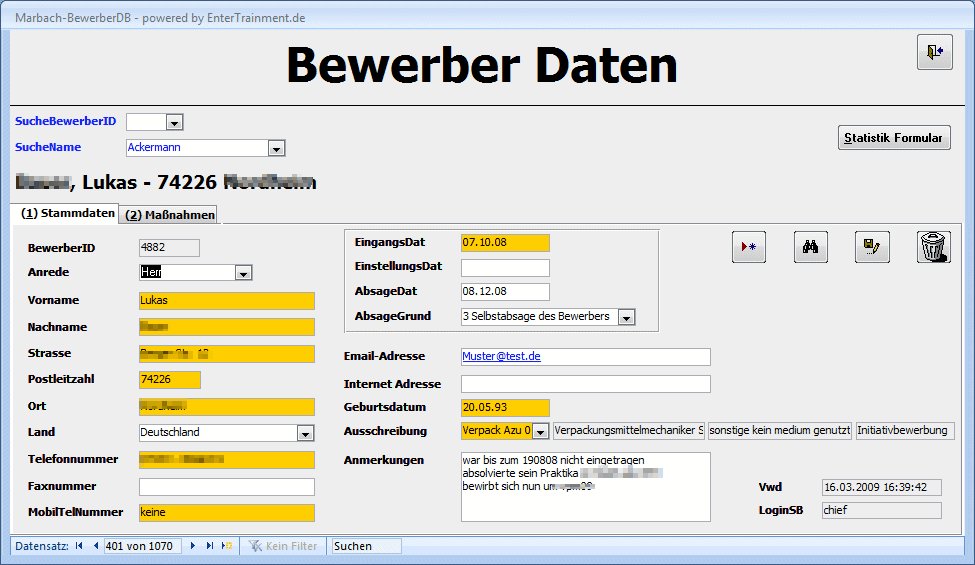Click the trash can delete icon
The height and width of the screenshot is (565, 975).
pos(933,247)
